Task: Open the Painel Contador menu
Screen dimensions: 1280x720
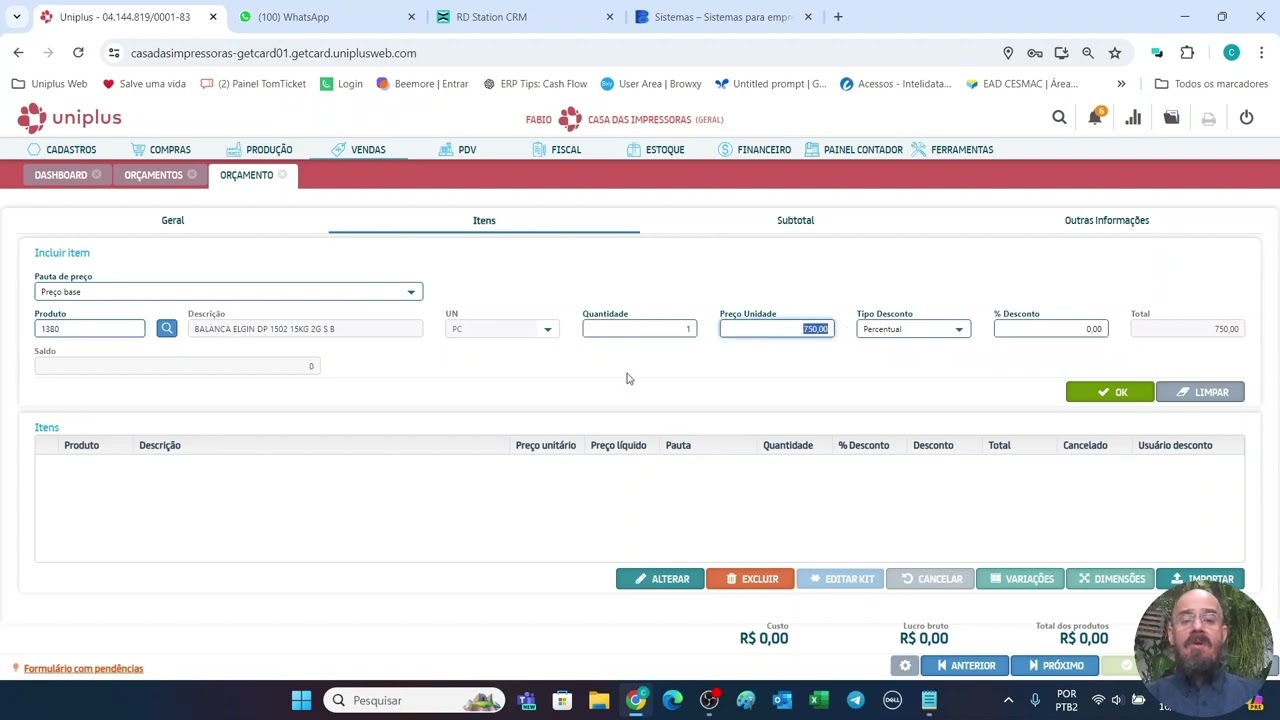Action: pyautogui.click(x=853, y=150)
